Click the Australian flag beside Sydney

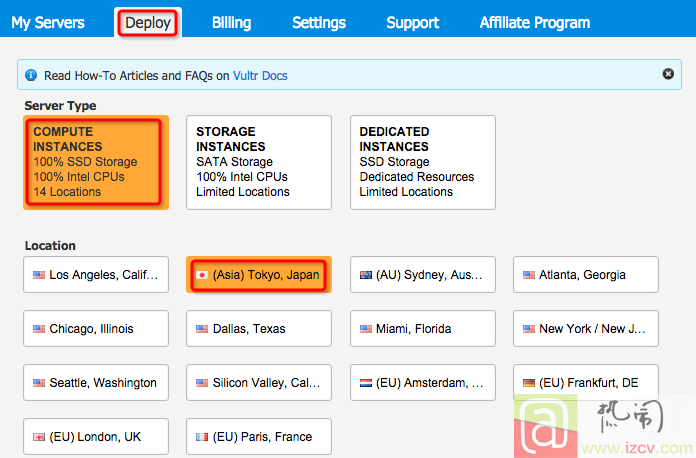[x=365, y=275]
